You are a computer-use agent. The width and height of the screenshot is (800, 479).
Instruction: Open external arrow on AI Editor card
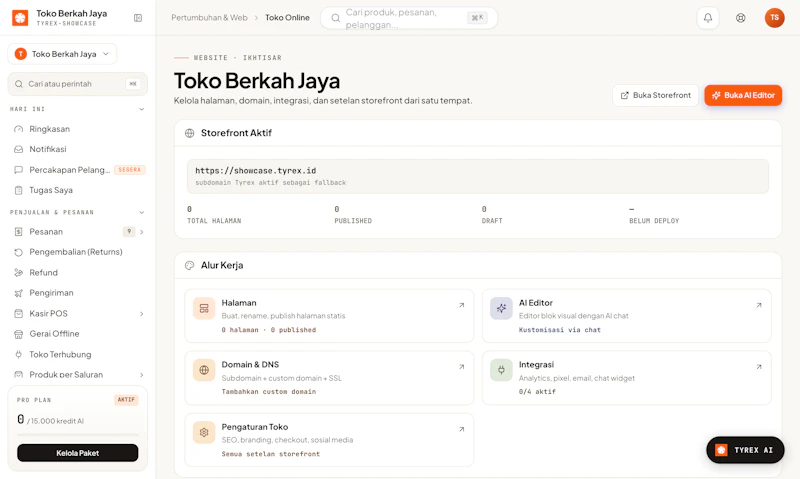pos(759,305)
